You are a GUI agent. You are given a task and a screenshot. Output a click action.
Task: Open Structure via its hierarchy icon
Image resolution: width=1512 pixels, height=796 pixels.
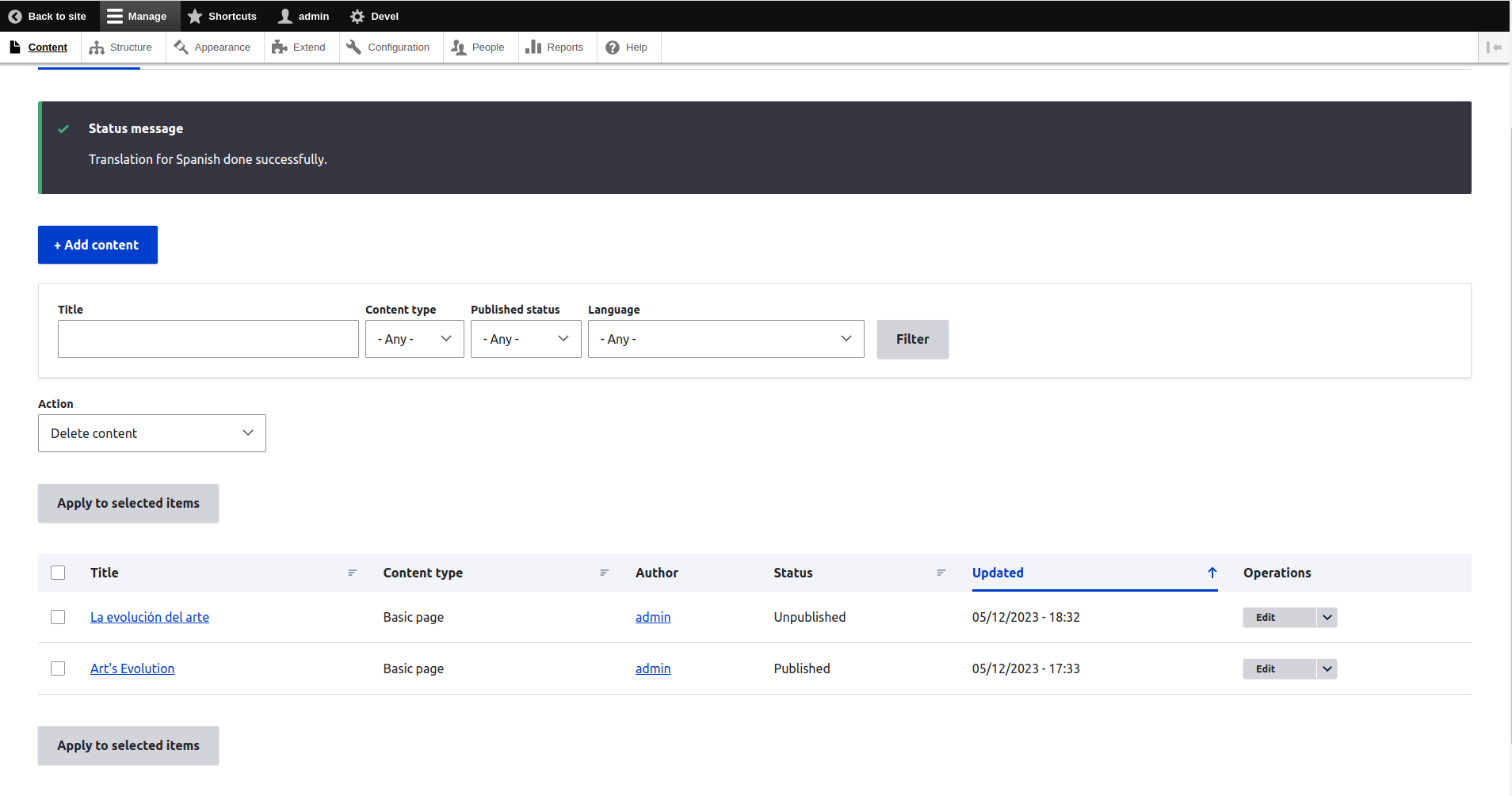tap(97, 48)
